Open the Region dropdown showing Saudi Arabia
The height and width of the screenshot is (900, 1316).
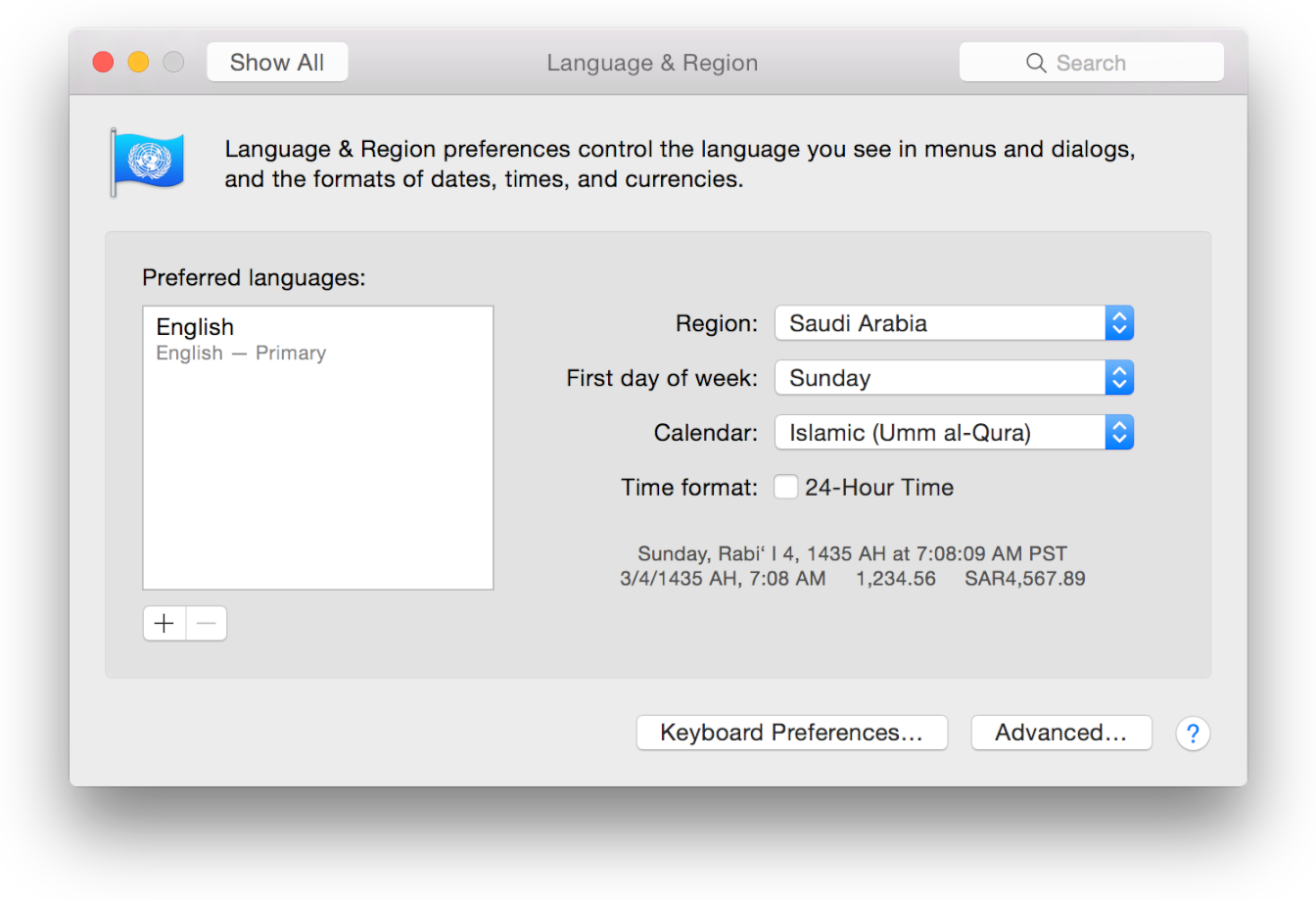(940, 322)
